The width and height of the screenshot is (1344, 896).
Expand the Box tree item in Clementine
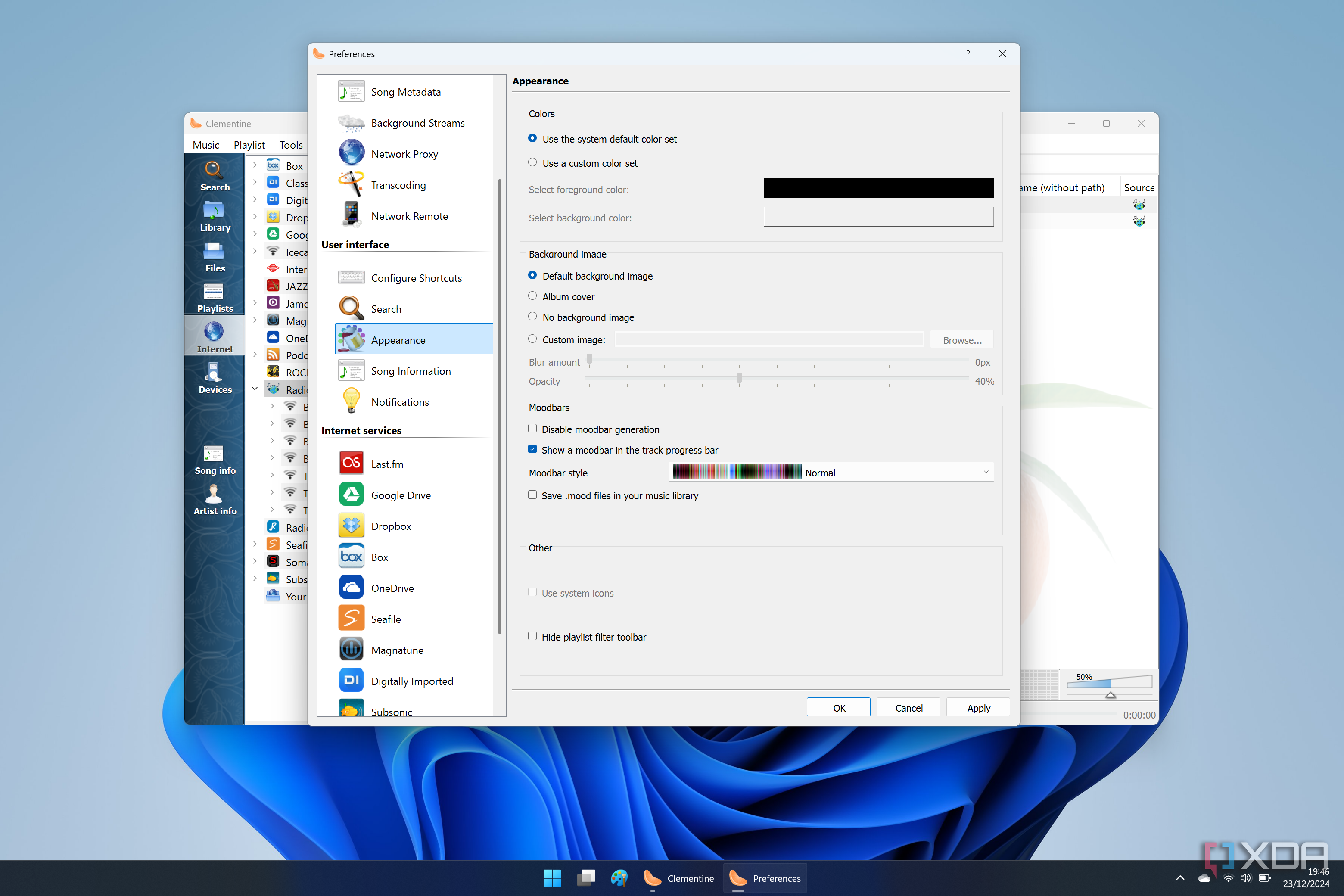point(255,165)
